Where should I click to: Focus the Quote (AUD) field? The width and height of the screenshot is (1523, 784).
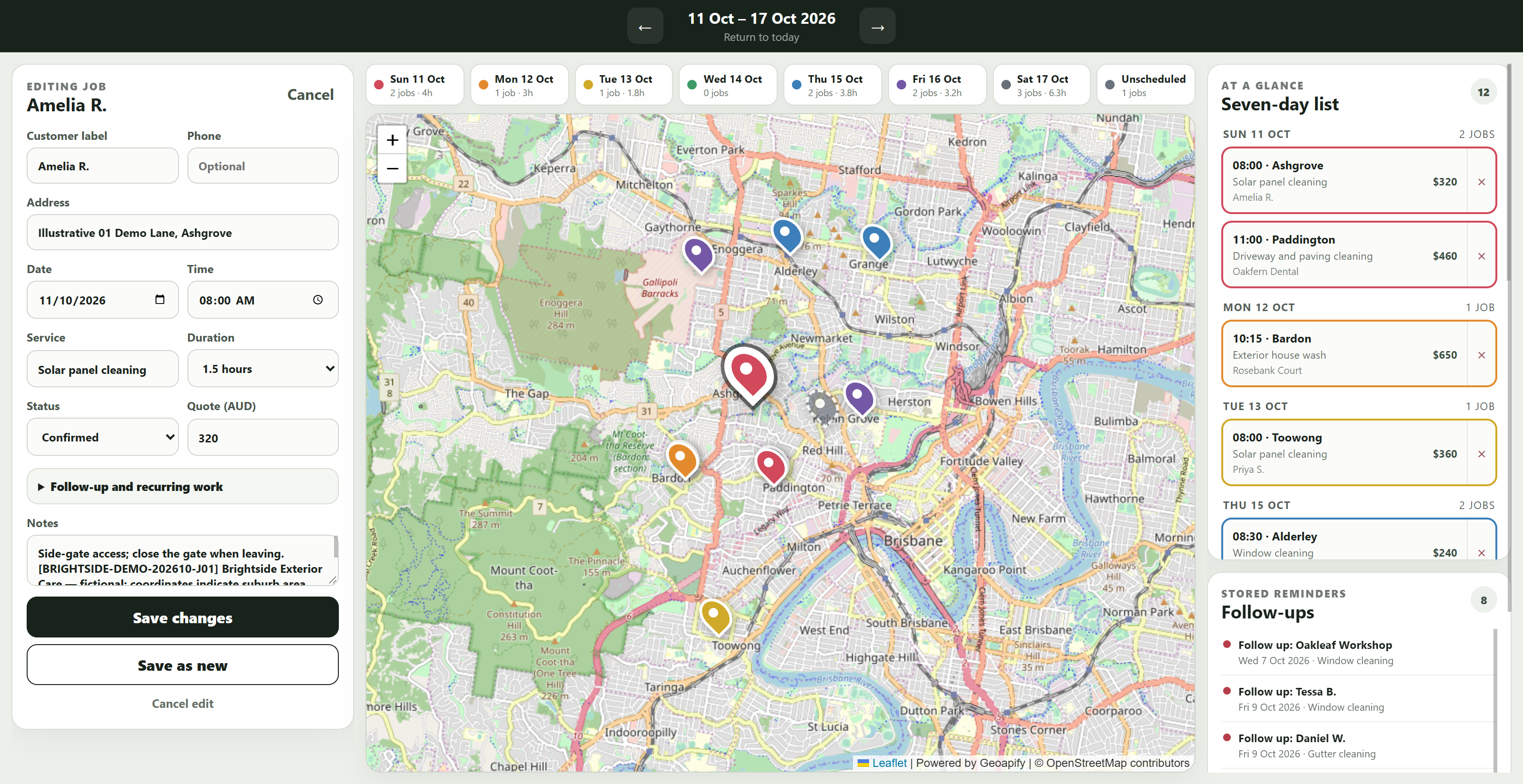click(263, 438)
